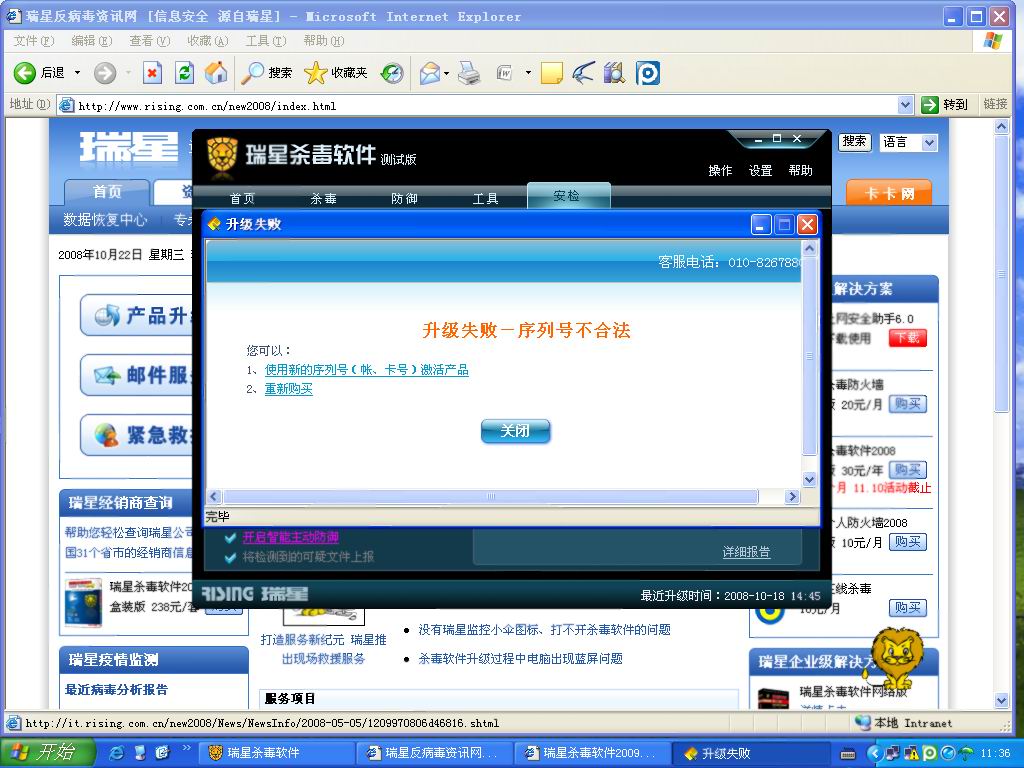Open 操作 menu in Rising antivirus
This screenshot has width=1024, height=768.
[720, 170]
